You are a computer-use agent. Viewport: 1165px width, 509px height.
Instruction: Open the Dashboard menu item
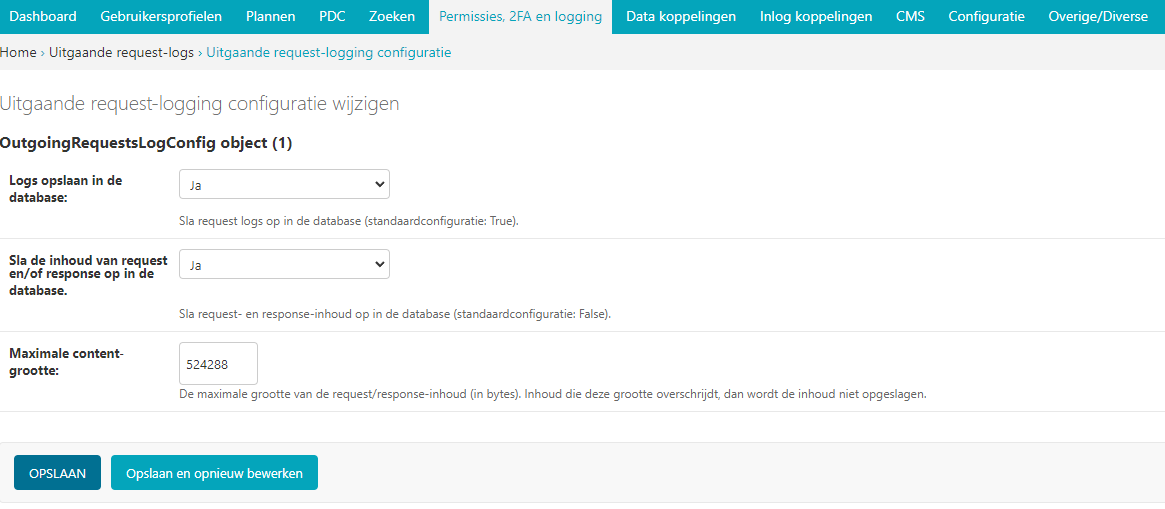tap(43, 16)
